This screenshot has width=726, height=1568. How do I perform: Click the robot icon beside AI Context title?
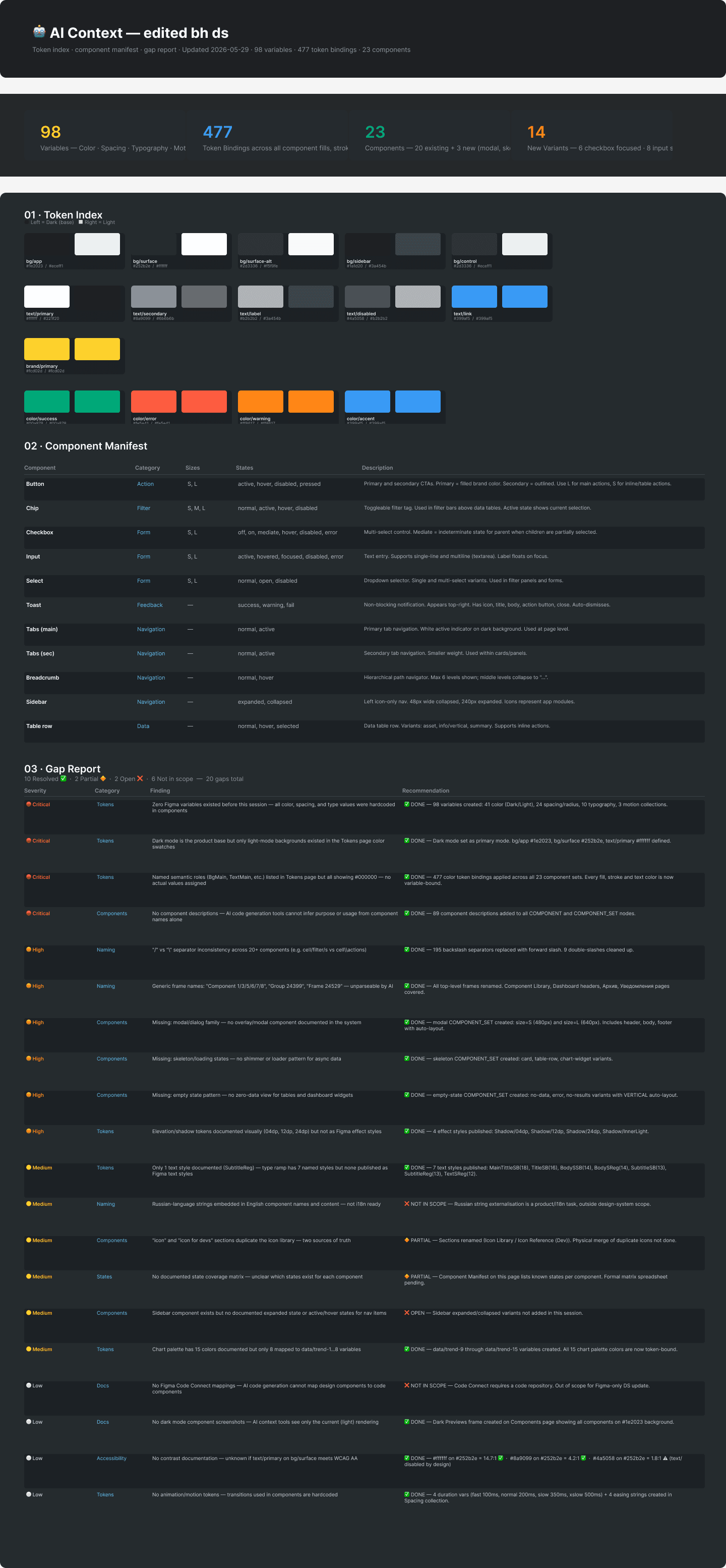(x=39, y=32)
